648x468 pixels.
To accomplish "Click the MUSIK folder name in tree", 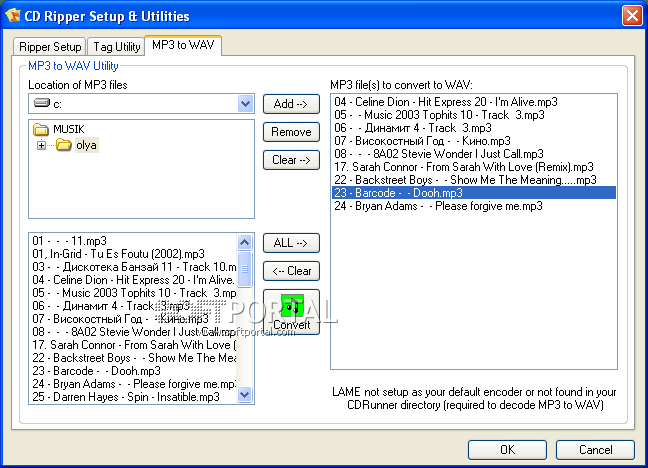I will (69, 129).
